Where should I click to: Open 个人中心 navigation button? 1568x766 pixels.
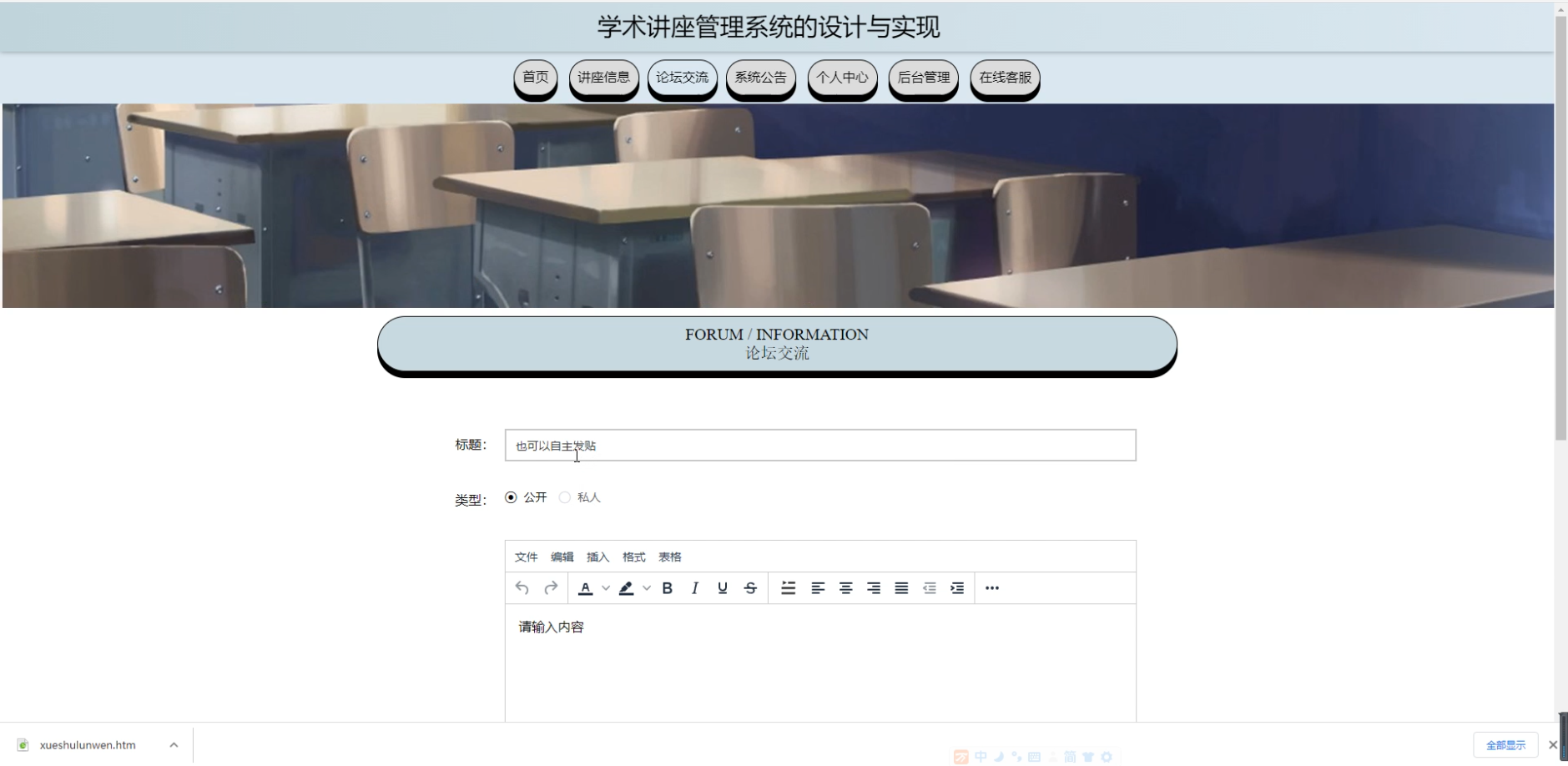[x=843, y=78]
